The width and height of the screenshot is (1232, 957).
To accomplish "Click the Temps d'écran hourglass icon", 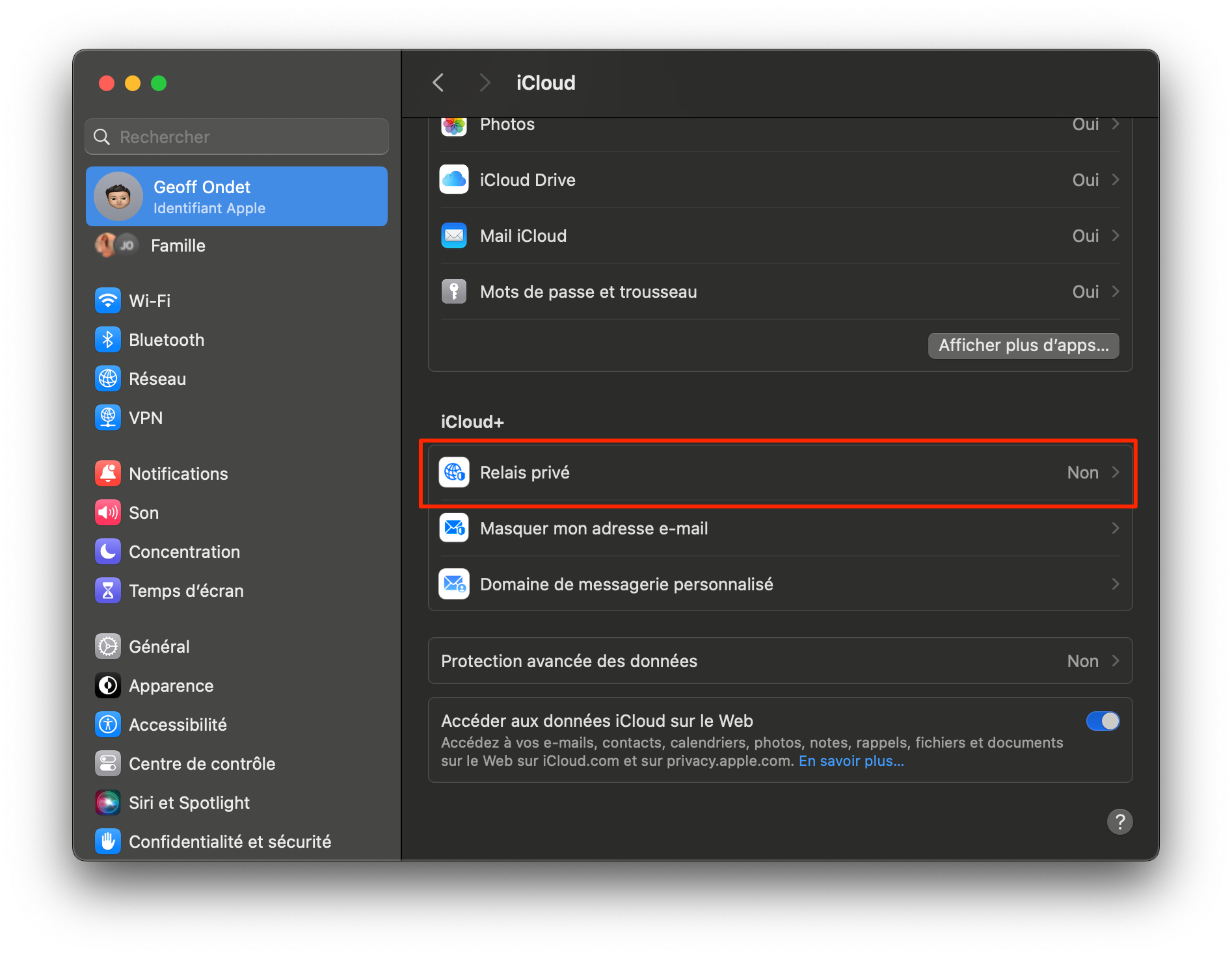I will 108,590.
